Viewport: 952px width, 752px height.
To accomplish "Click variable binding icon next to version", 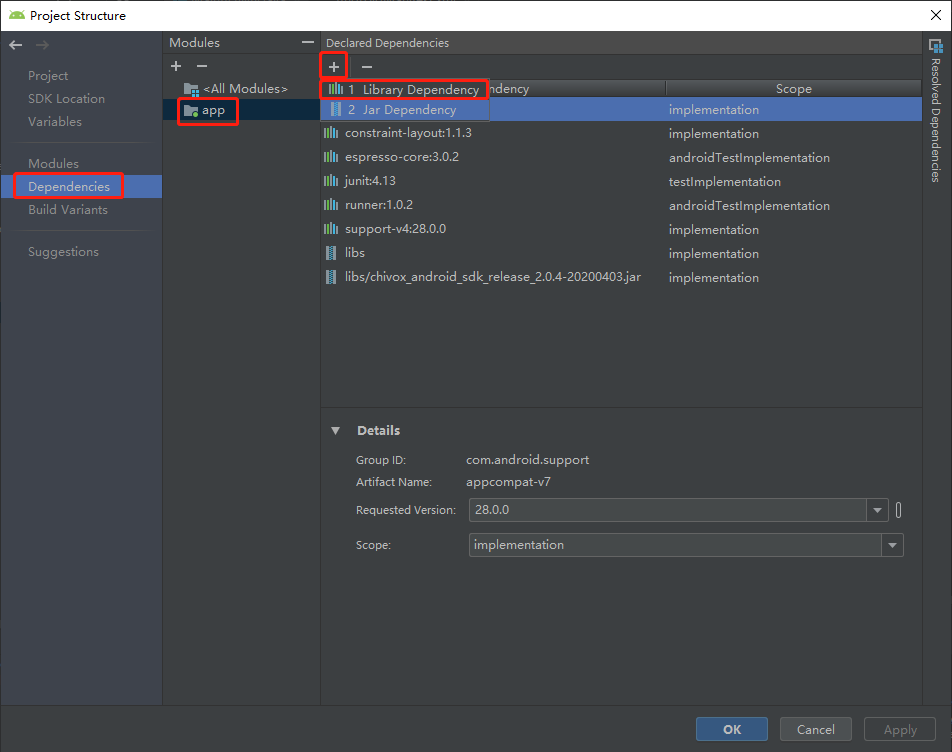I will 899,510.
